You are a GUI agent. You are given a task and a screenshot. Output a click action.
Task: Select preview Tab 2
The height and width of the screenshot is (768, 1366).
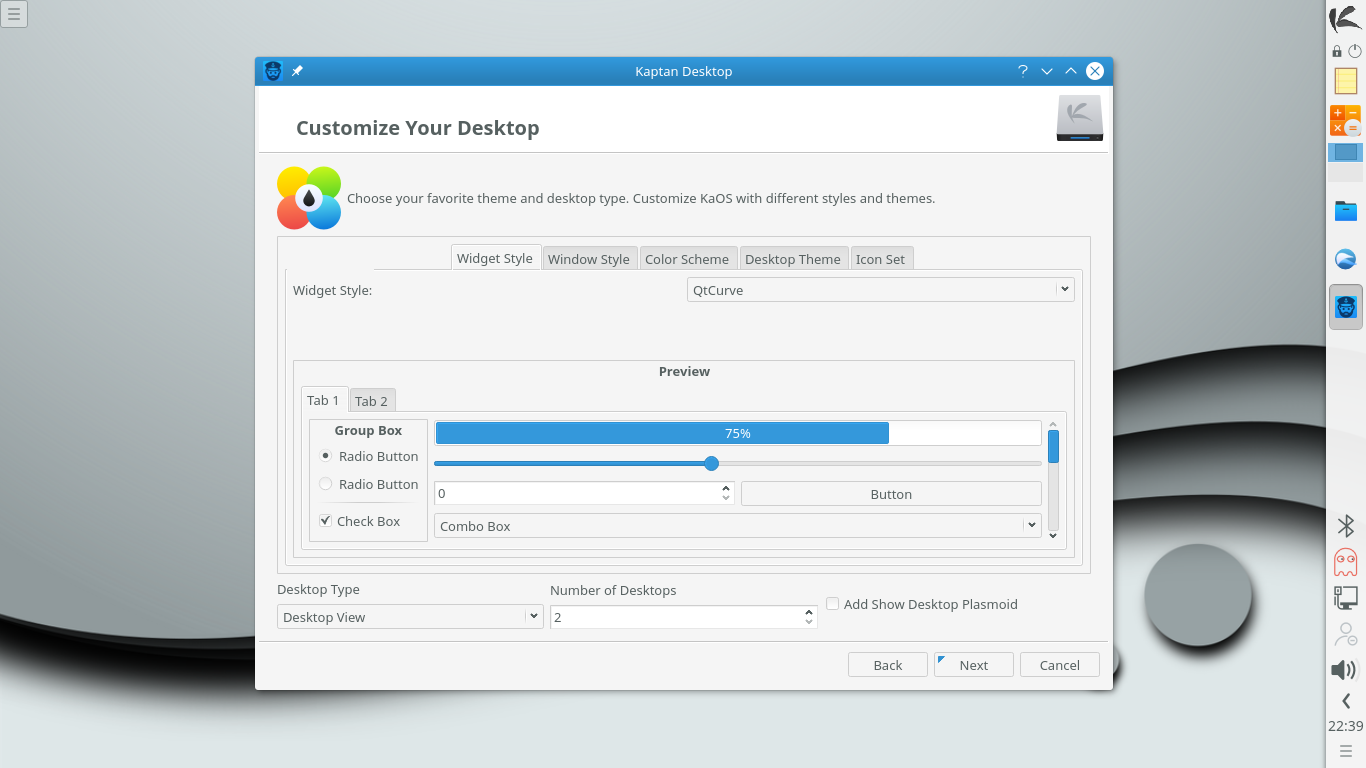371,401
